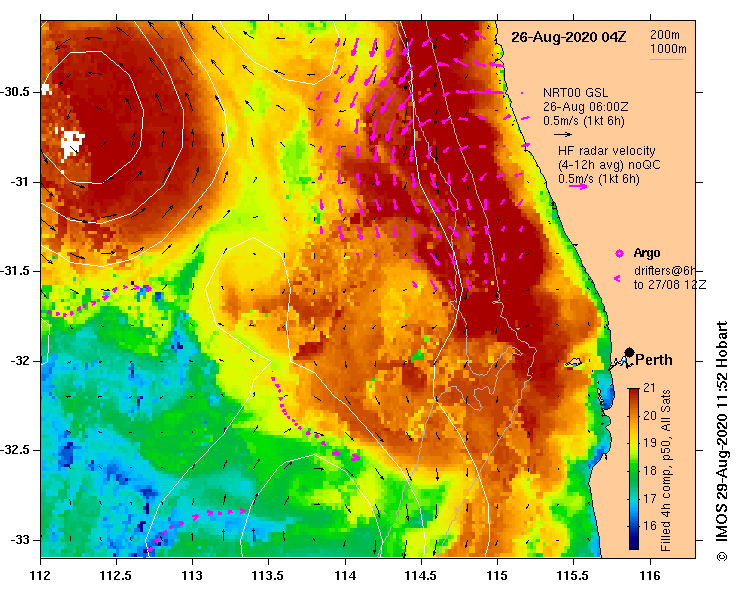Click the NRT00 GSL legend text
Viewport: 739px width, 592px height.
575,93
